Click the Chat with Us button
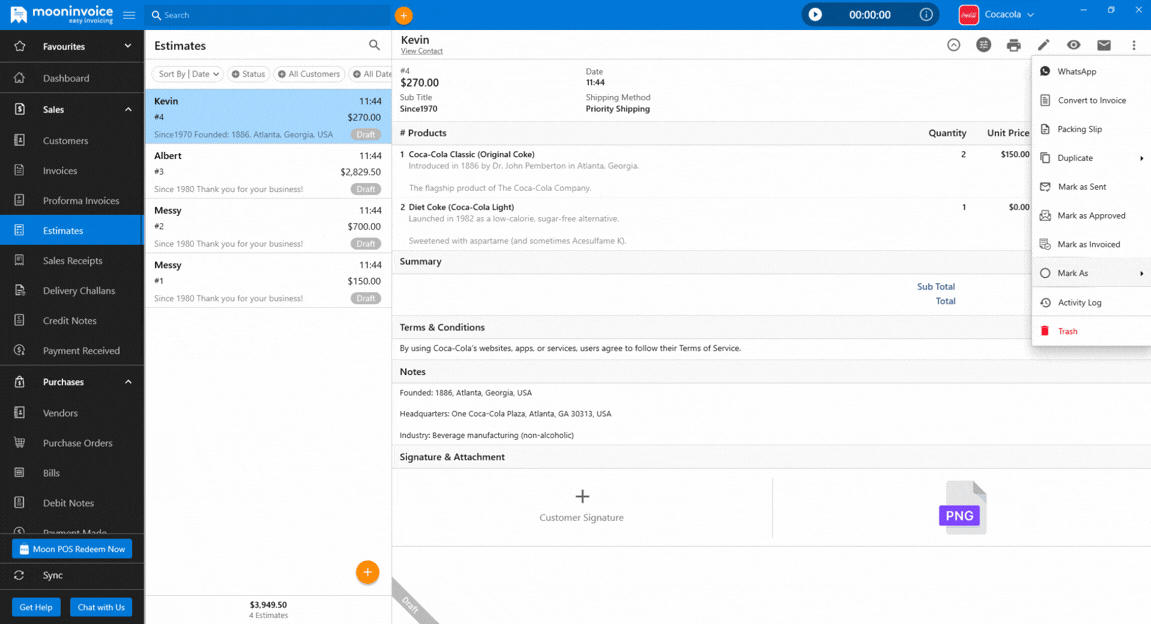1151x624 pixels. (101, 607)
